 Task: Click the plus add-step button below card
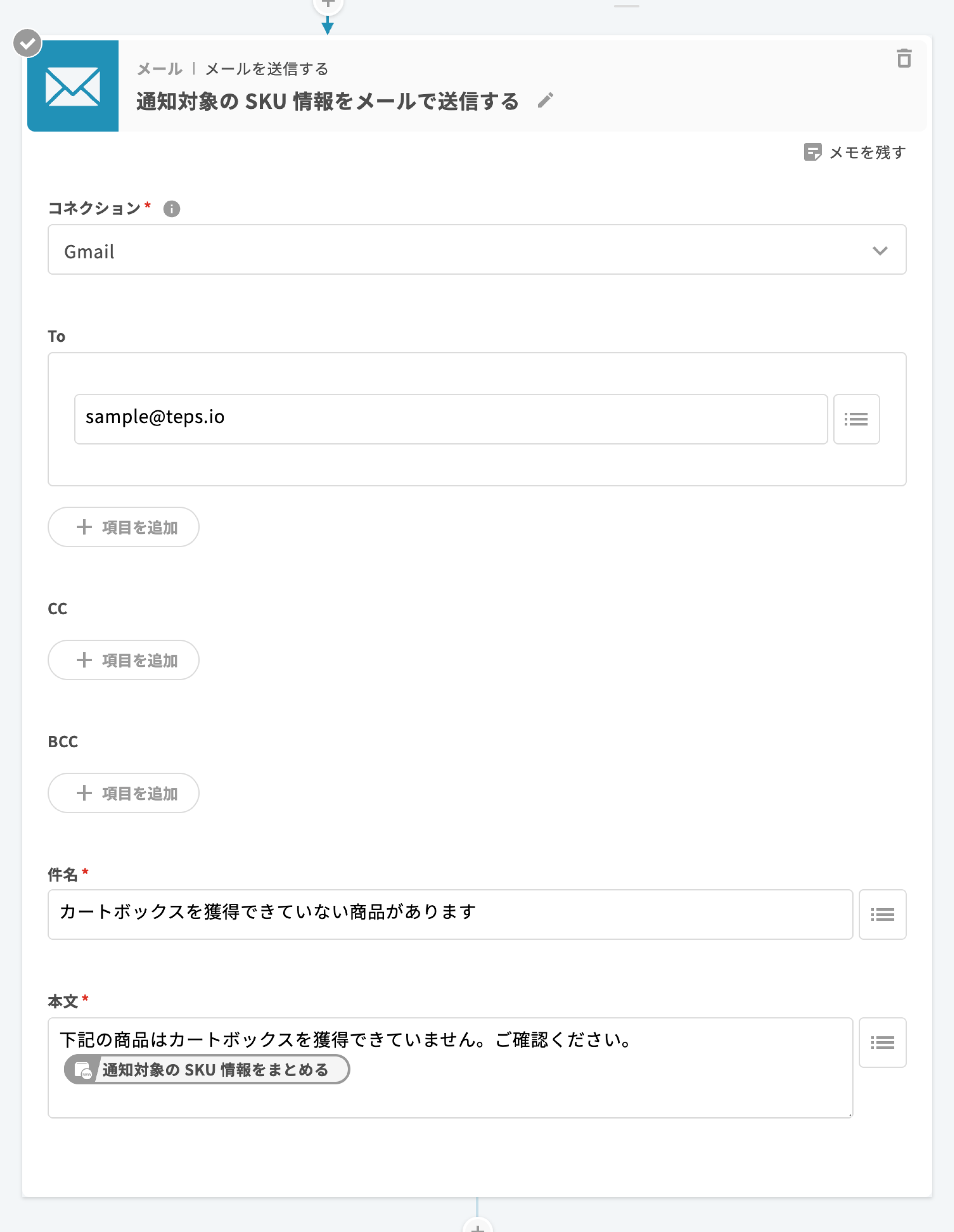pyautogui.click(x=477, y=1226)
